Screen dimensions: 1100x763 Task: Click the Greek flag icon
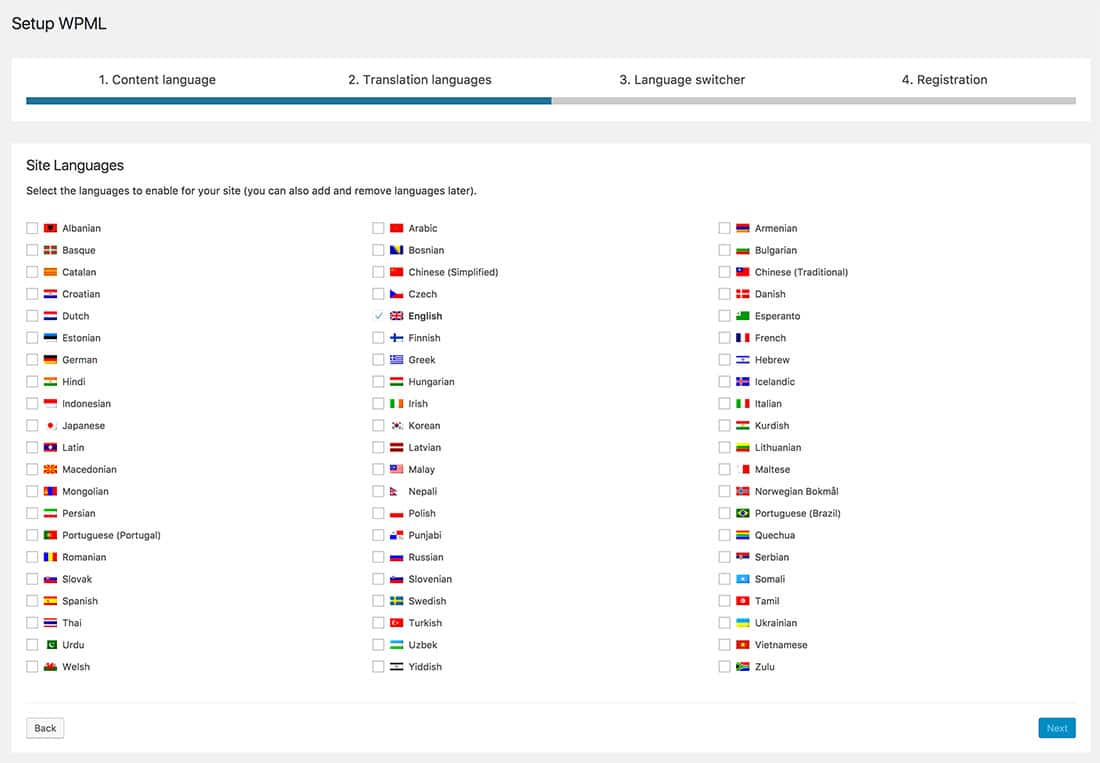(396, 360)
